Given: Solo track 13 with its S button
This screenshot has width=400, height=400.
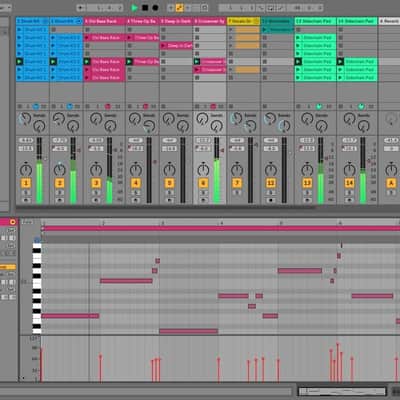Looking at the screenshot, I should pyautogui.click(x=307, y=193).
